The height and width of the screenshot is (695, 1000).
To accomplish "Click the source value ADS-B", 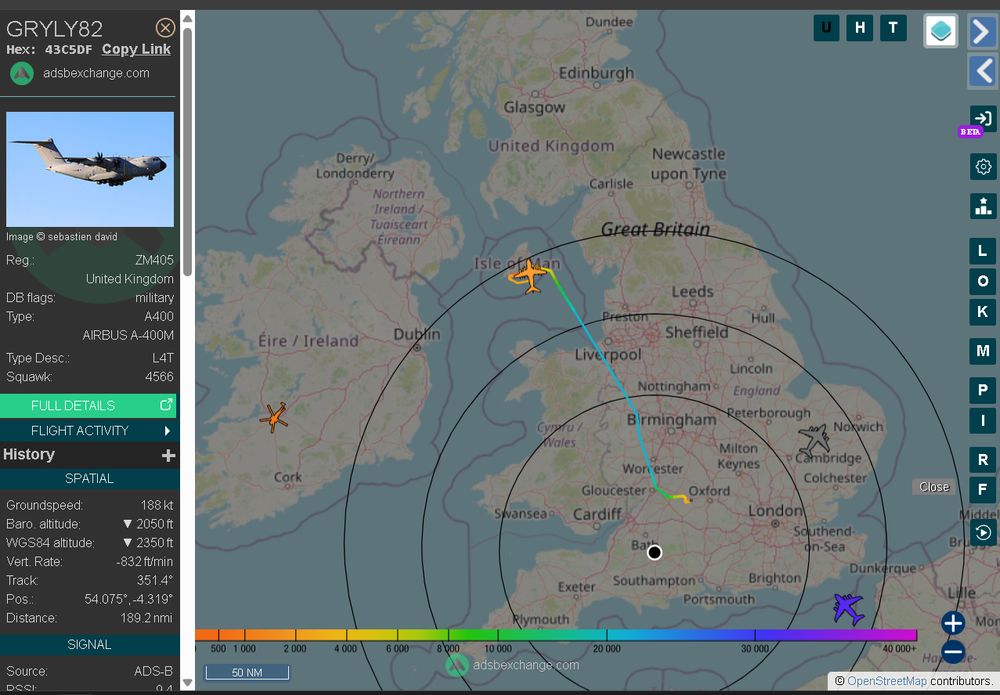I will (x=154, y=671).
